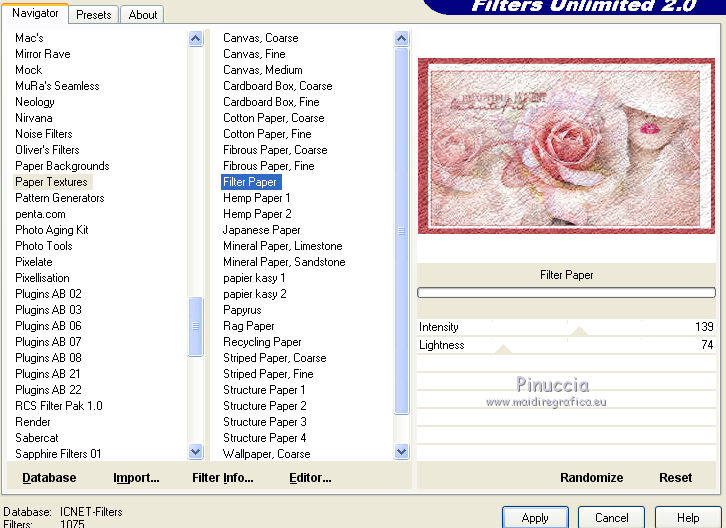Select the Mock category
The image size is (726, 528).
[28, 70]
